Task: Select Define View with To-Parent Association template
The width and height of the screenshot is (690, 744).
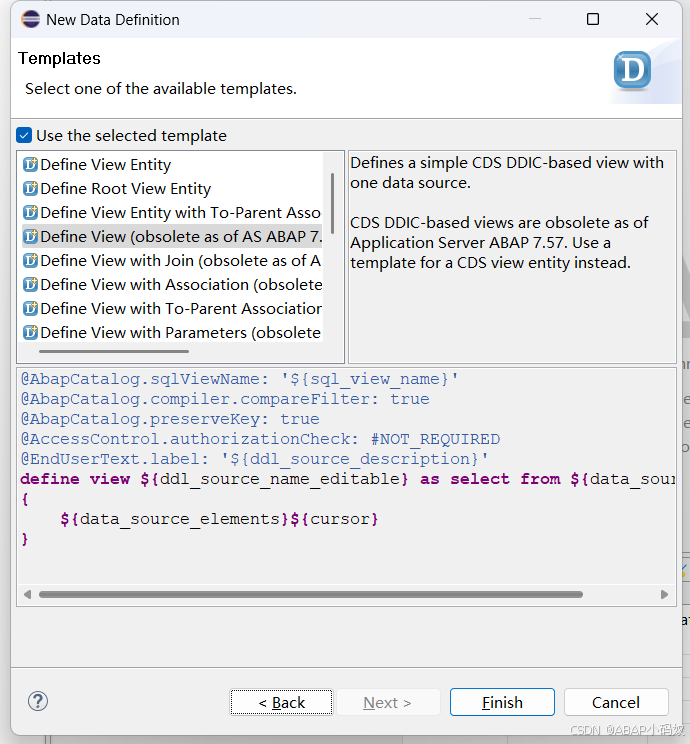Action: point(172,308)
